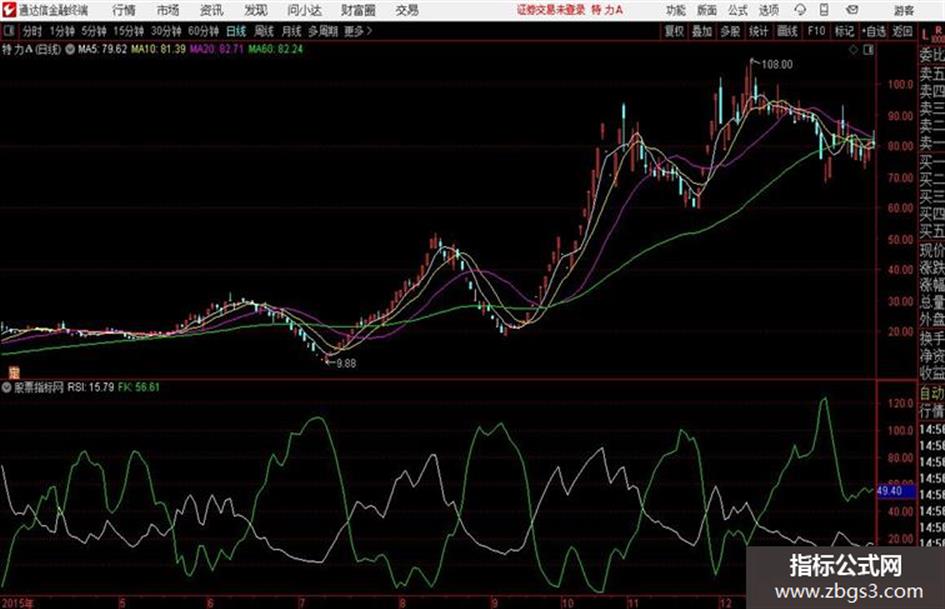Click the 108.00 high price label
The width and height of the screenshot is (945, 609).
777,65
